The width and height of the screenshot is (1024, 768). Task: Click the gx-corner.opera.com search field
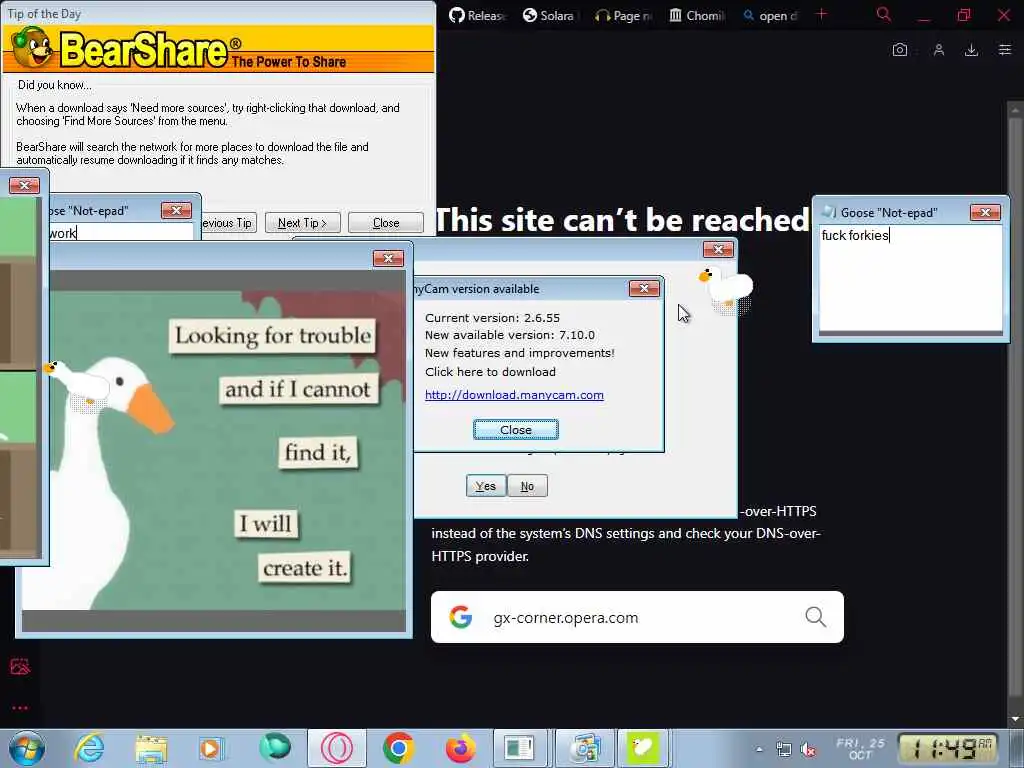(x=637, y=617)
